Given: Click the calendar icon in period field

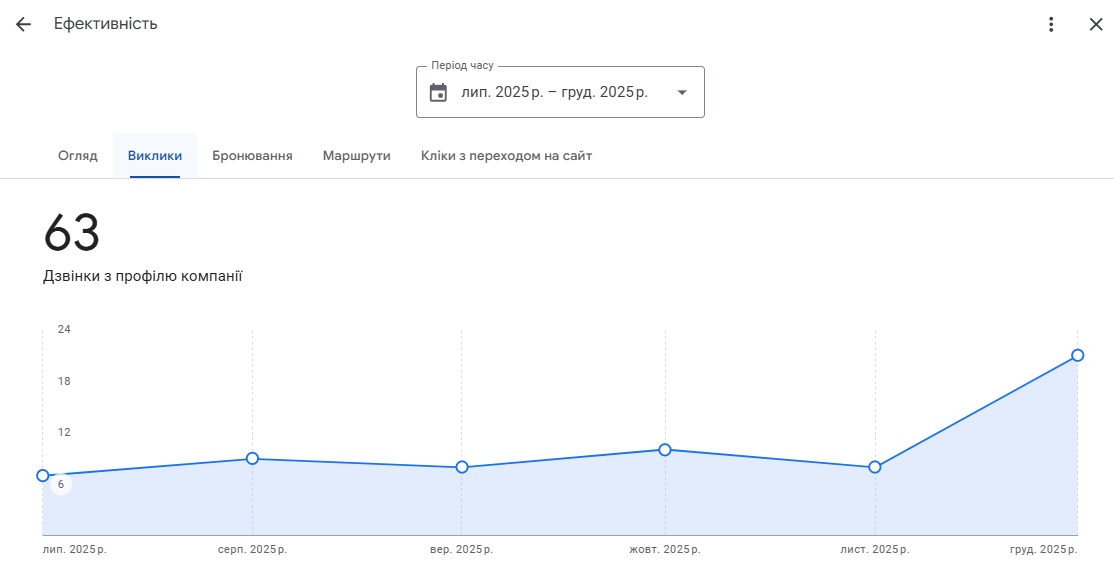Looking at the screenshot, I should tap(438, 92).
